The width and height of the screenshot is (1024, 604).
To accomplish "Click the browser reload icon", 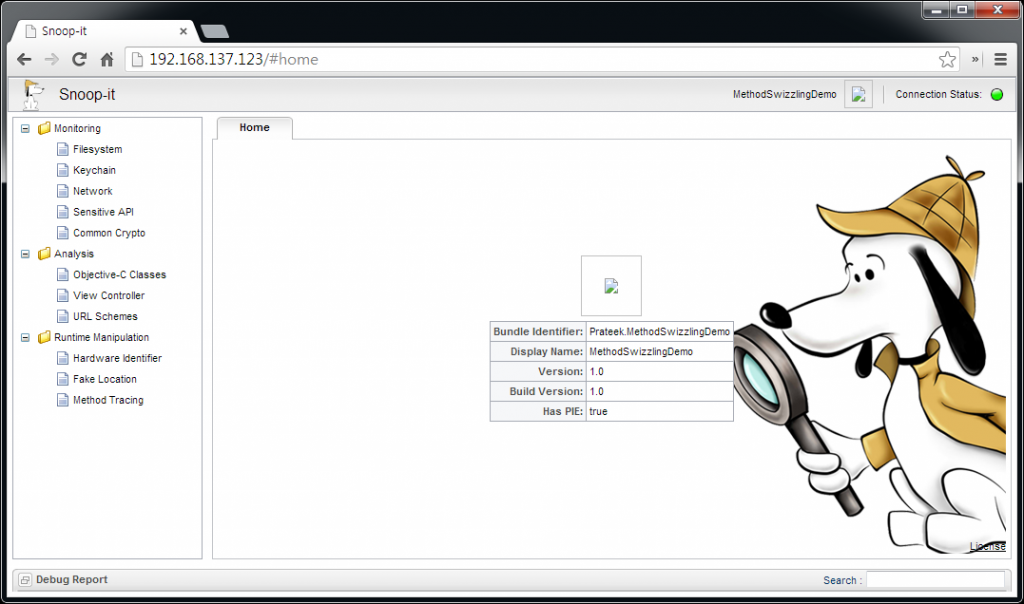I will tap(79, 59).
